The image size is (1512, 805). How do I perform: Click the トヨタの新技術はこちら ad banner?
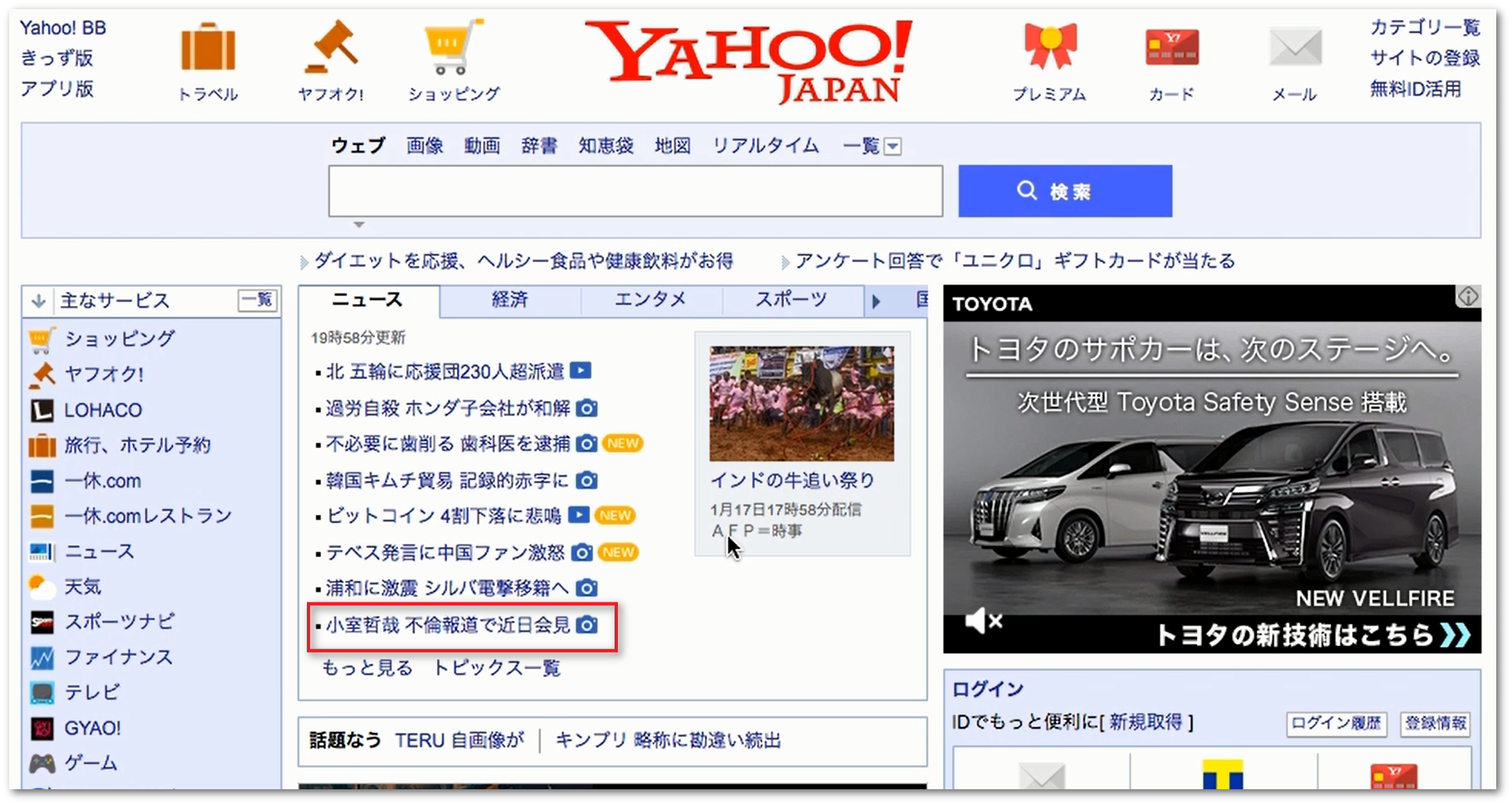1313,635
